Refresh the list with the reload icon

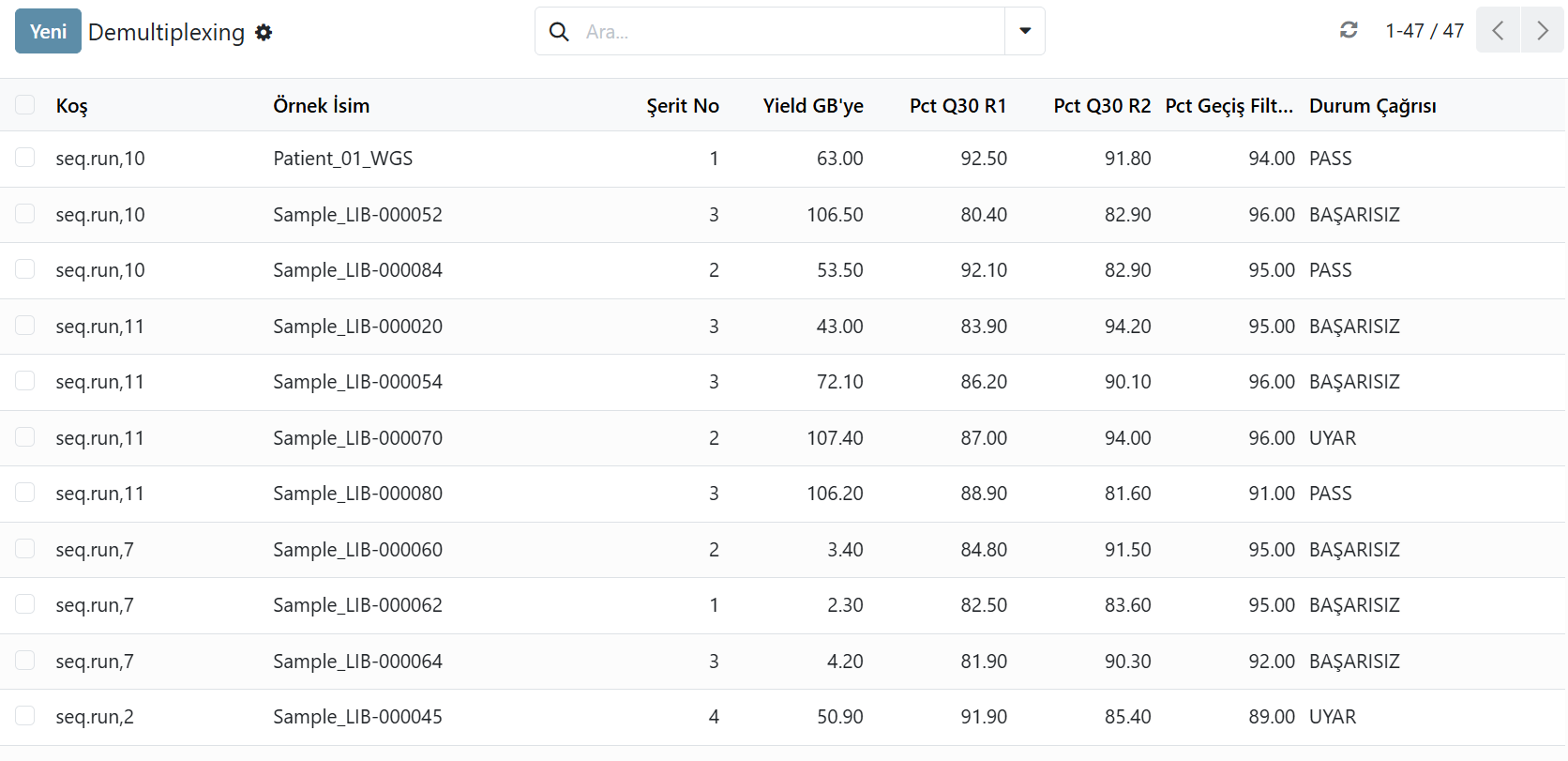point(1349,30)
